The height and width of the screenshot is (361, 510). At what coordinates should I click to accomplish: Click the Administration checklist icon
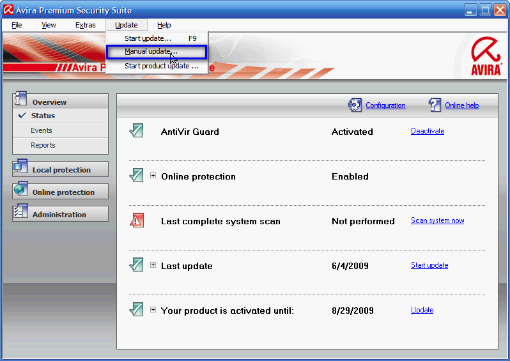[21, 211]
